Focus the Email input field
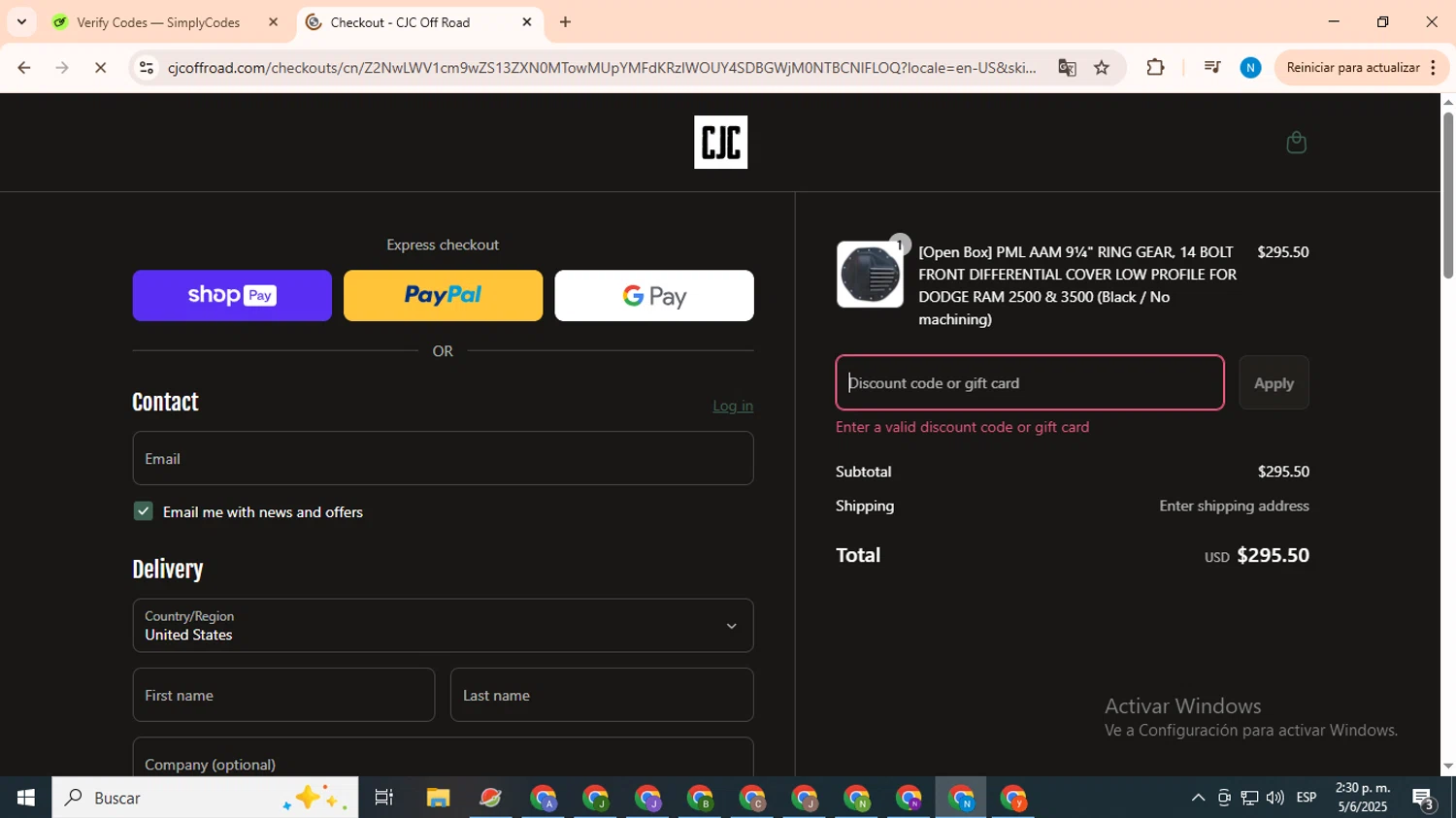 [443, 458]
